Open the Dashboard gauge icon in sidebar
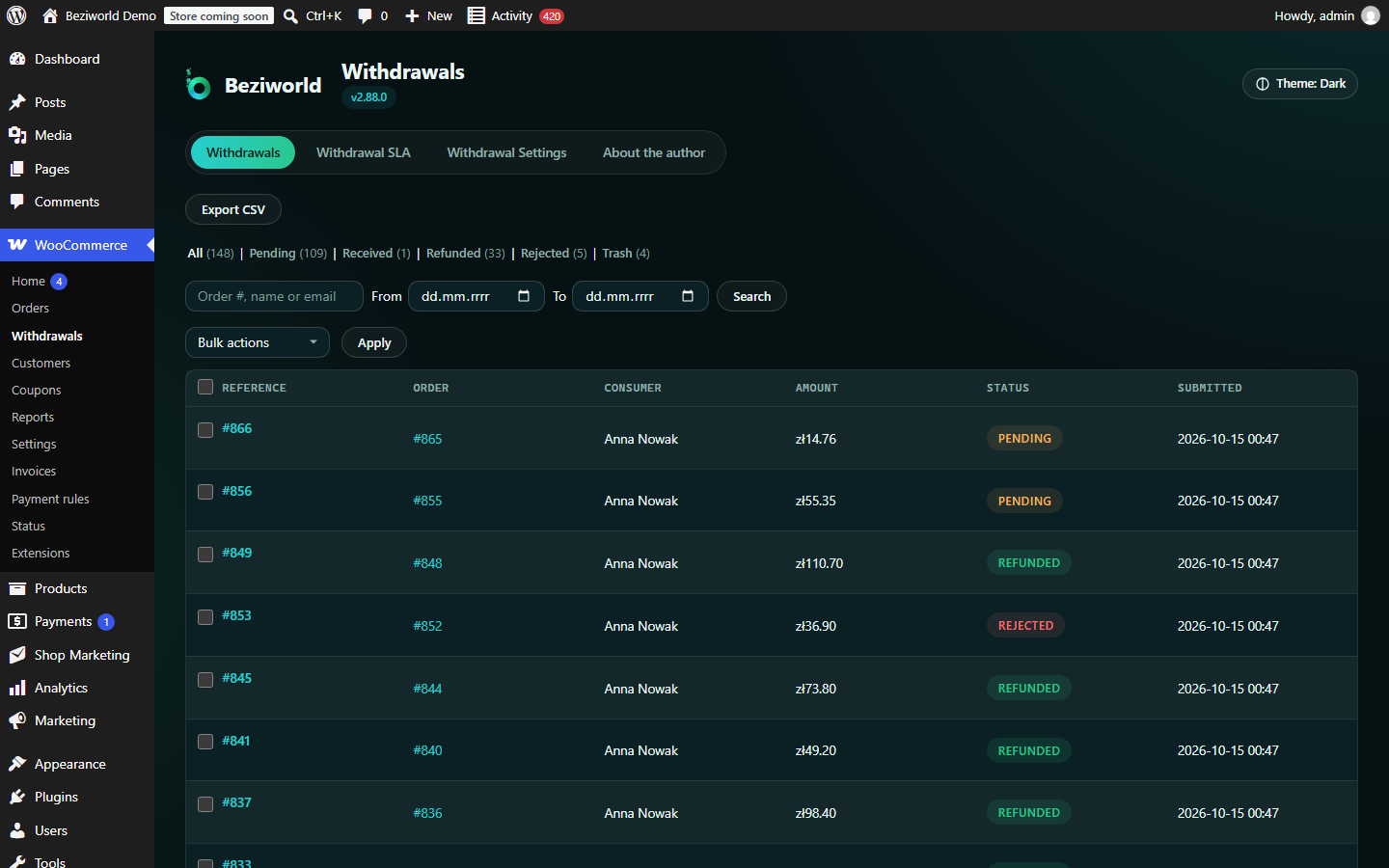Screen dimensions: 1389x868 (x=17, y=59)
